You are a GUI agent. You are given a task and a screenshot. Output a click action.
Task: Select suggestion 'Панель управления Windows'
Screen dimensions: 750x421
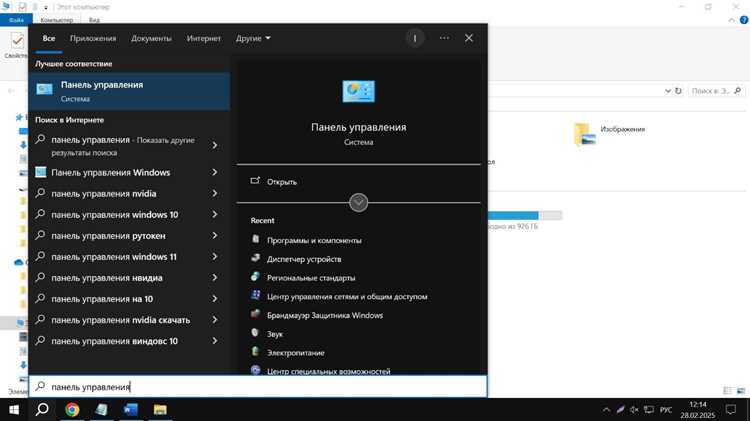[x=110, y=172]
